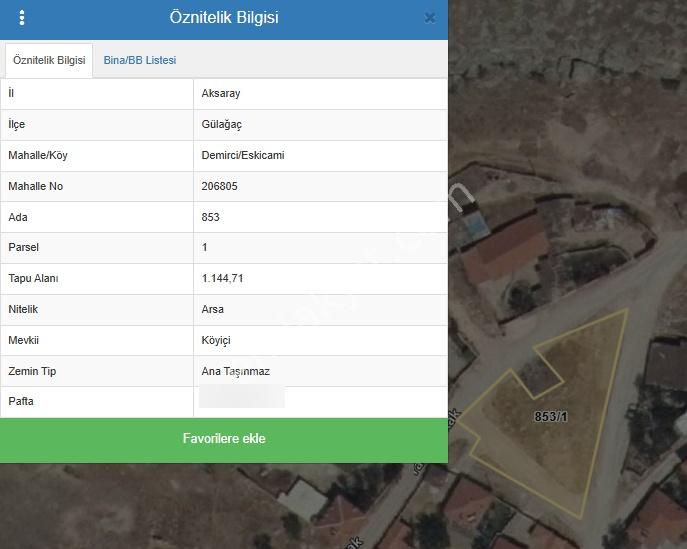687x549 pixels.
Task: Click the İlçe row label
Action: click(17, 124)
